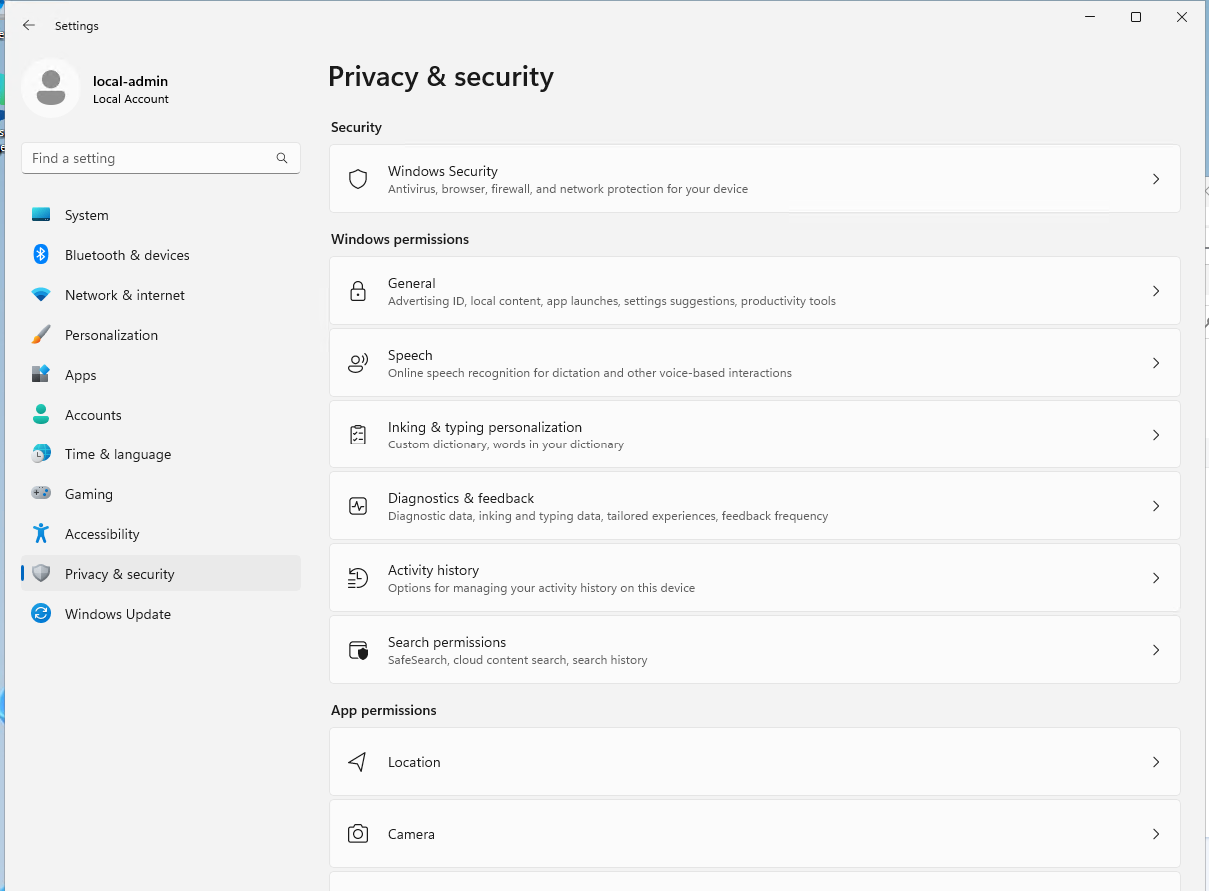Select Windows Update in sidebar
Viewport: 1209px width, 891px height.
[x=161, y=614]
